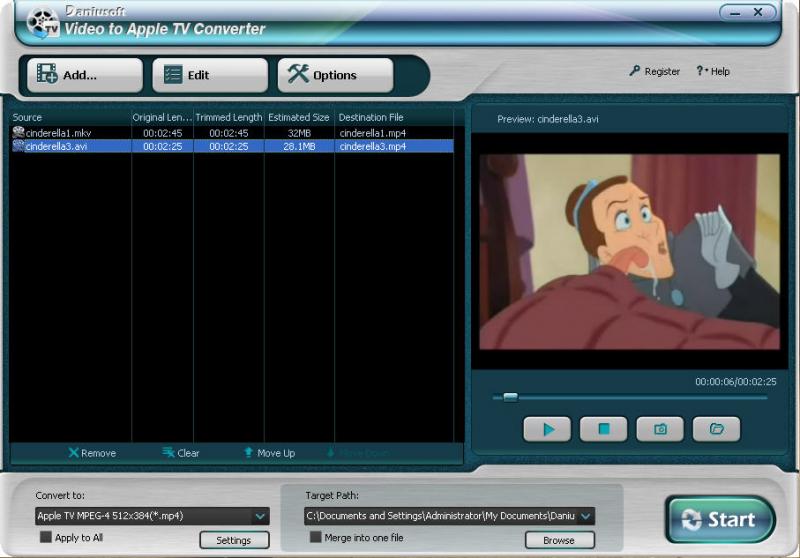Click the Register link

coord(655,72)
